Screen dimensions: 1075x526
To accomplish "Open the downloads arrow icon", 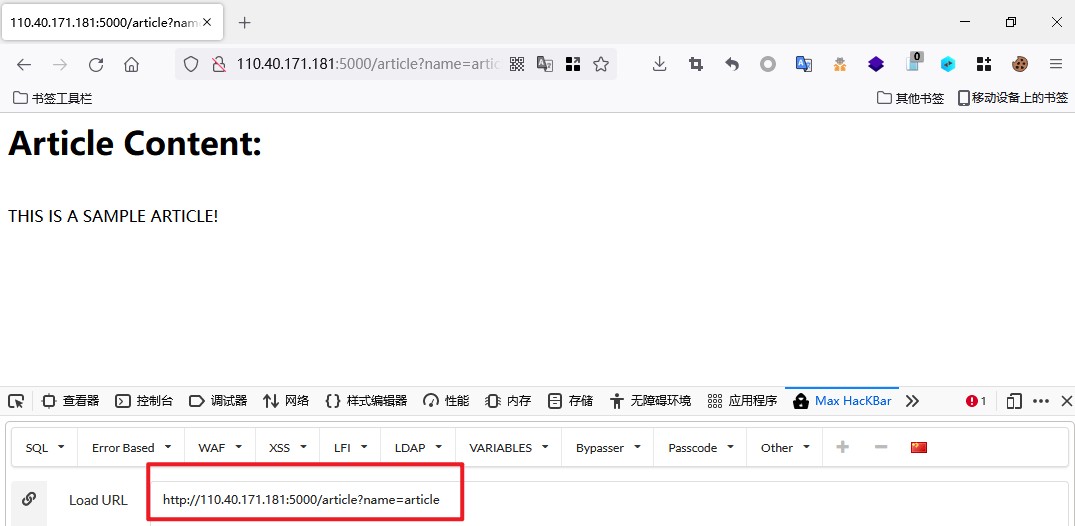I will pyautogui.click(x=660, y=64).
